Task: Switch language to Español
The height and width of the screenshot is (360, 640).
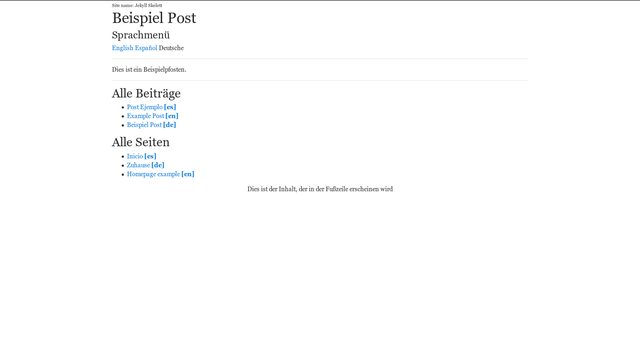Action: pos(146,48)
